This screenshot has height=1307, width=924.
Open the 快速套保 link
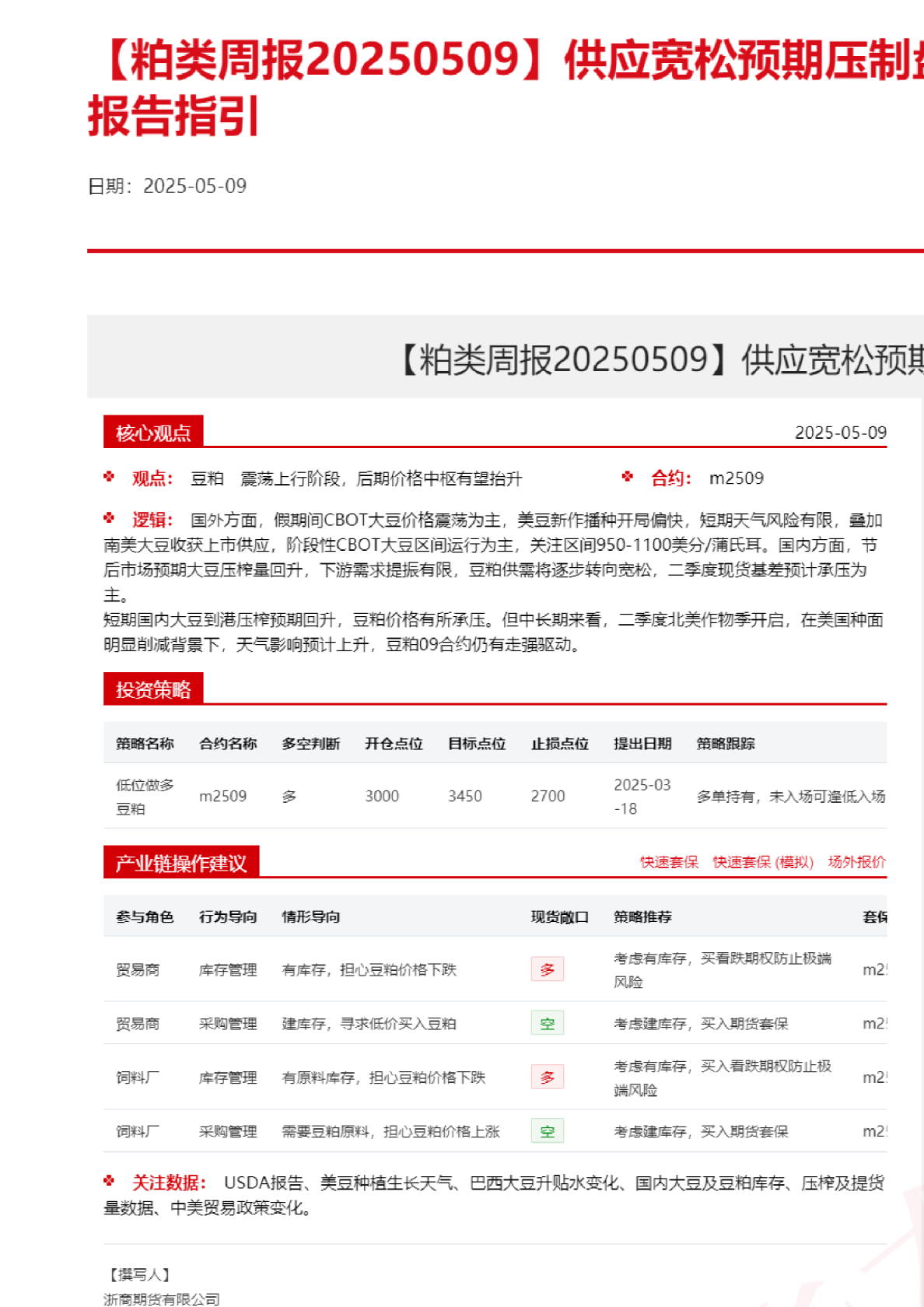[x=669, y=862]
